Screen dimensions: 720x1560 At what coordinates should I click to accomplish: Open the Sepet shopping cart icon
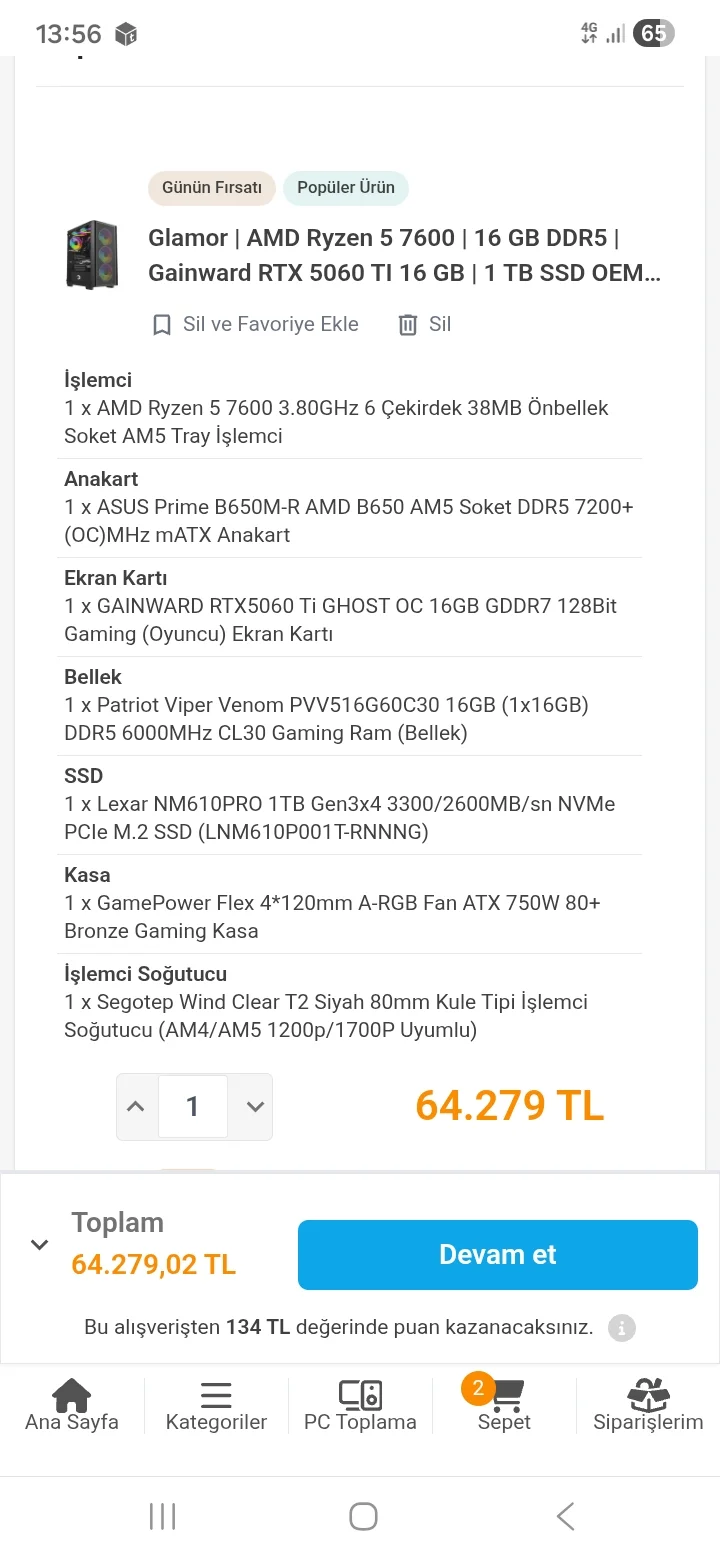pyautogui.click(x=505, y=1395)
